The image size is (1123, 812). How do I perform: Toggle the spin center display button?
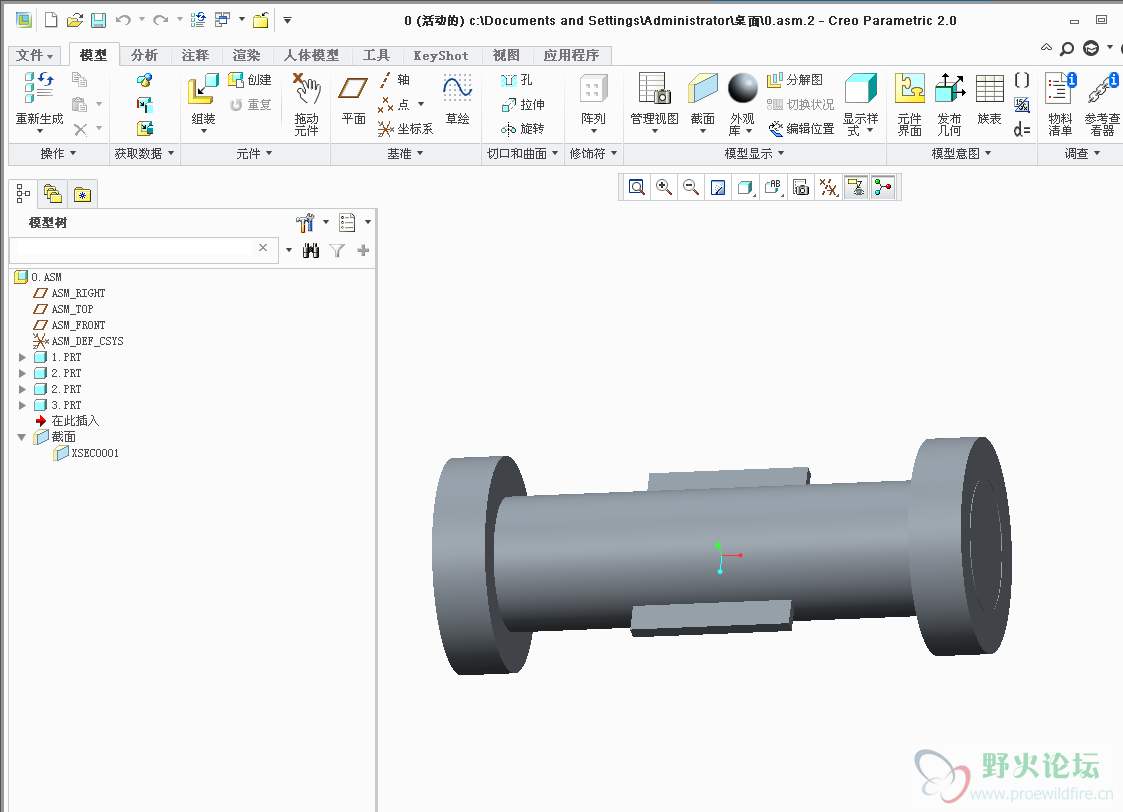click(x=882, y=187)
